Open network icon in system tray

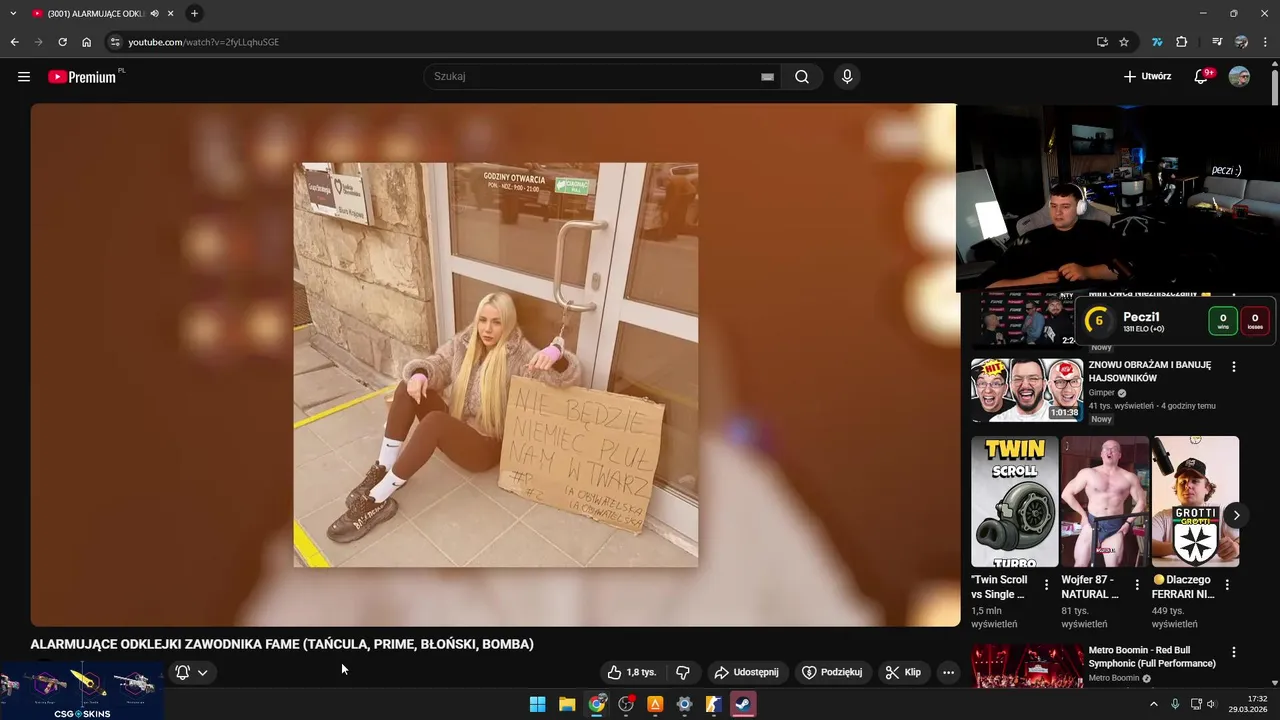(x=1194, y=704)
